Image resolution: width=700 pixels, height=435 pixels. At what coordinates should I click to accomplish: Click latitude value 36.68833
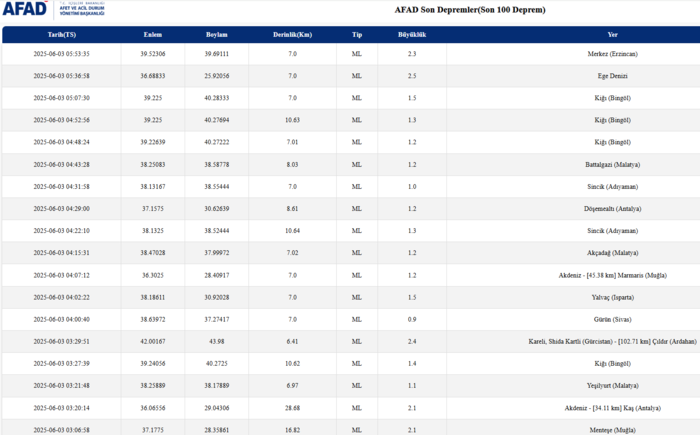tap(153, 76)
